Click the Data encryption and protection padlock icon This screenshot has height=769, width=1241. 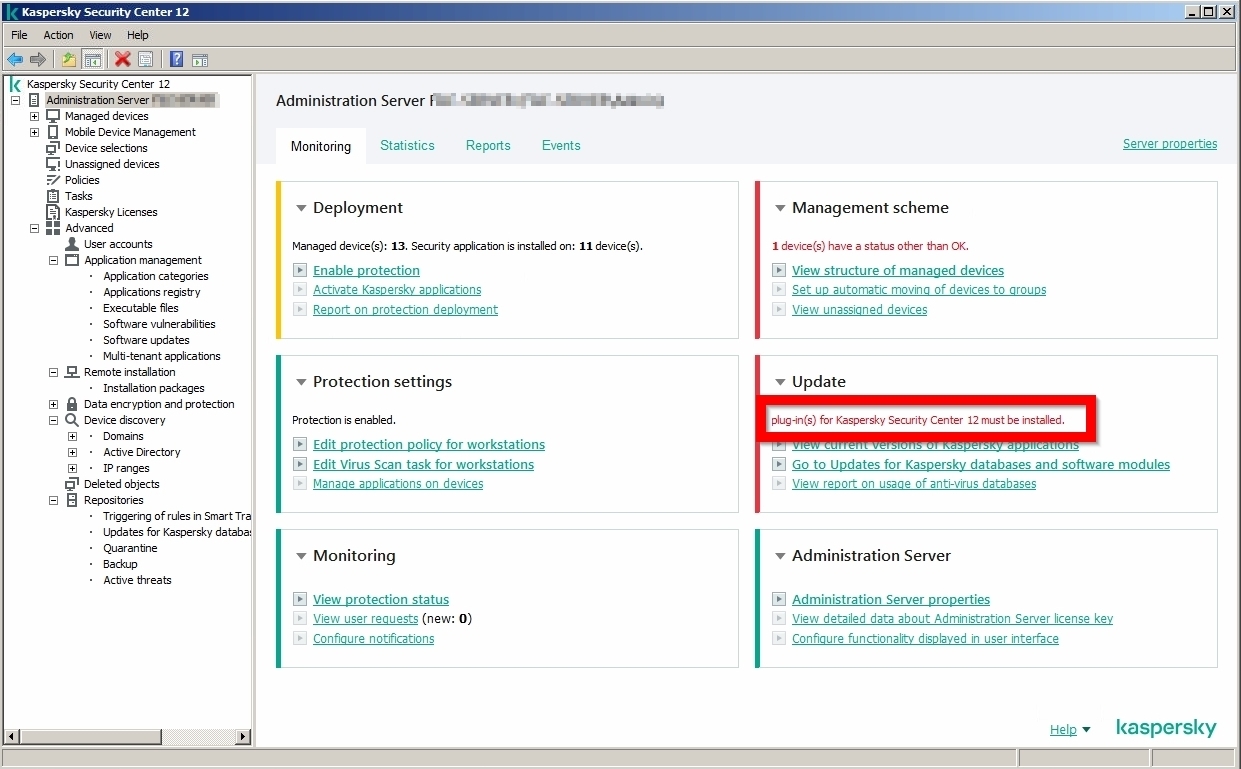tap(72, 404)
